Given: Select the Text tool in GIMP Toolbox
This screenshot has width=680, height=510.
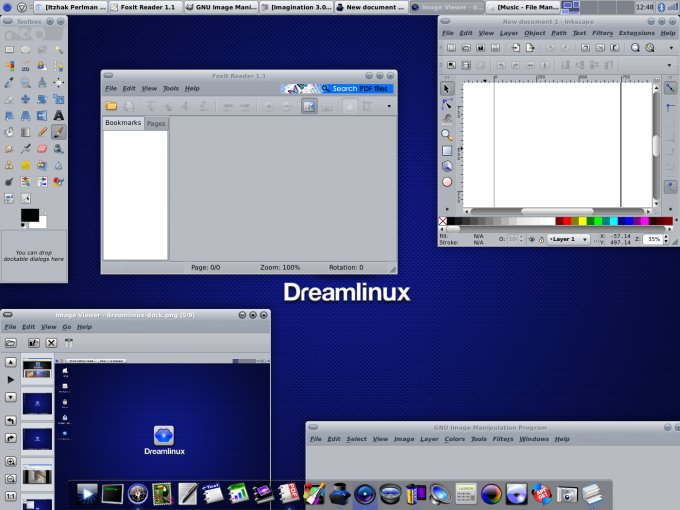Looking at the screenshot, I should point(59,116).
